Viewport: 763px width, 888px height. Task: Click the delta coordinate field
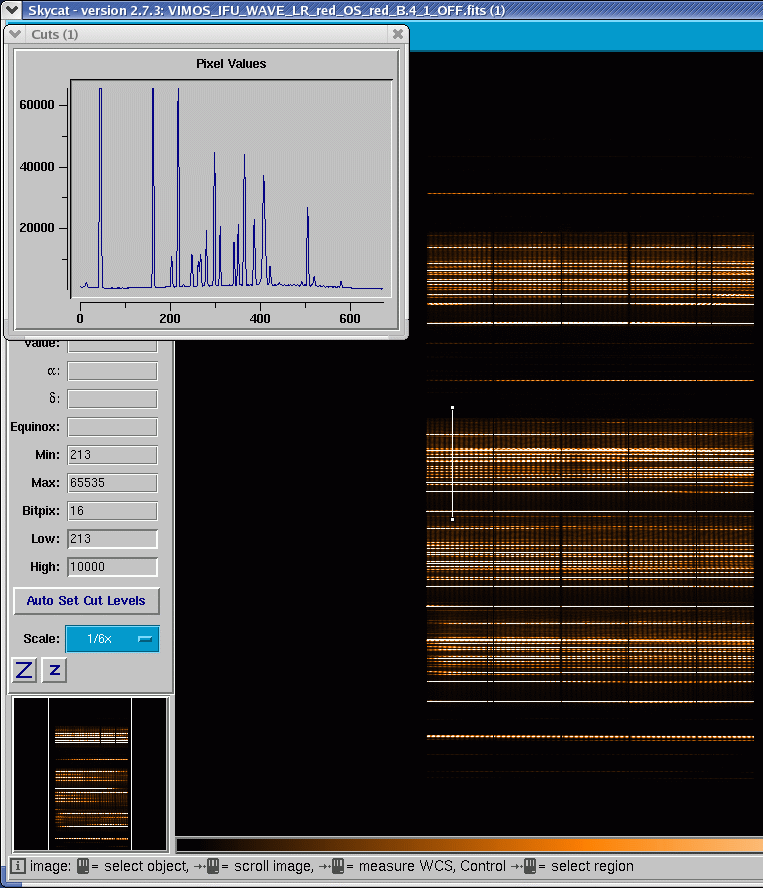pyautogui.click(x=112, y=399)
